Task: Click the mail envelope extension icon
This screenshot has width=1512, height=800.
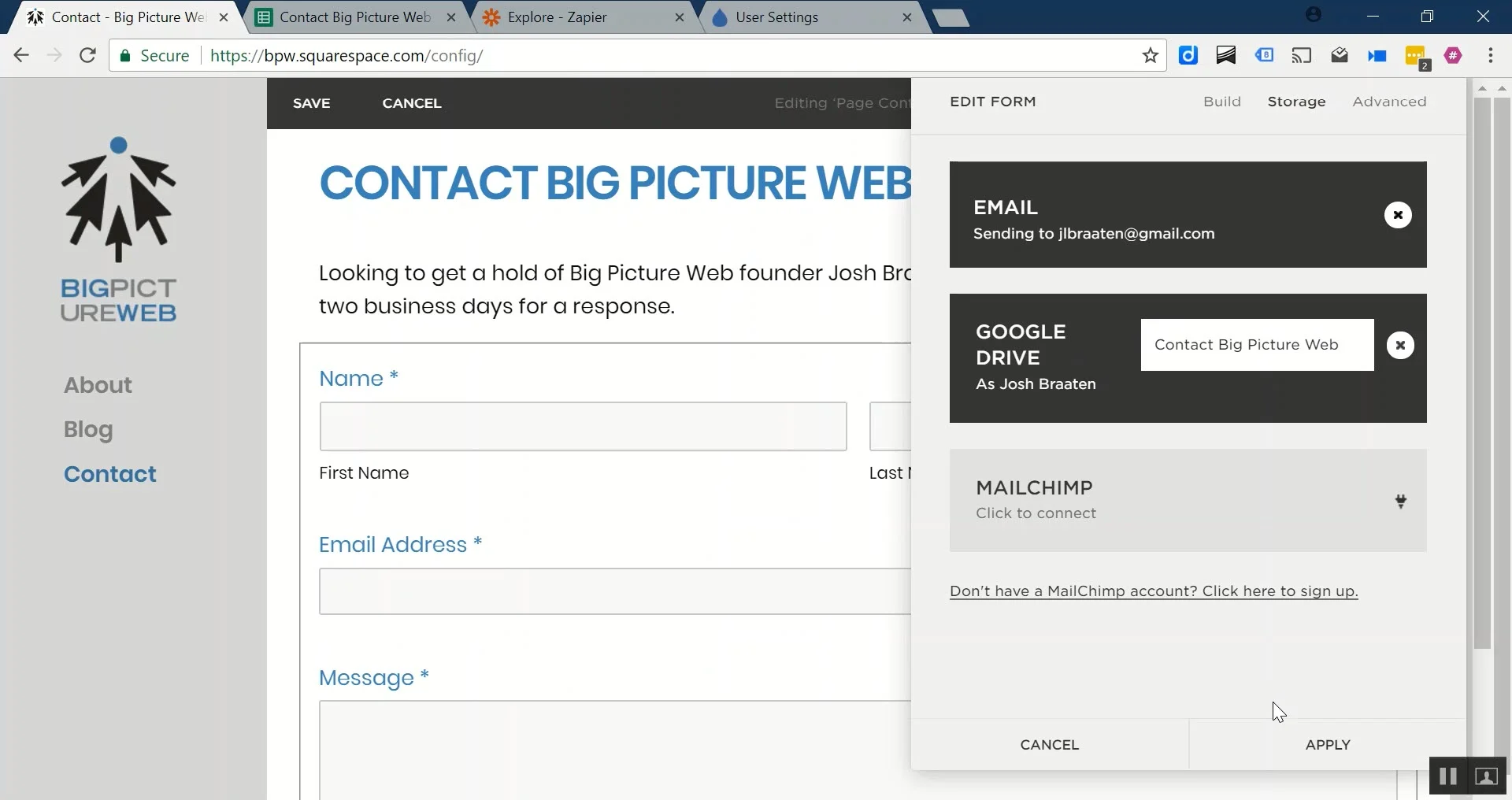Action: point(1340,55)
